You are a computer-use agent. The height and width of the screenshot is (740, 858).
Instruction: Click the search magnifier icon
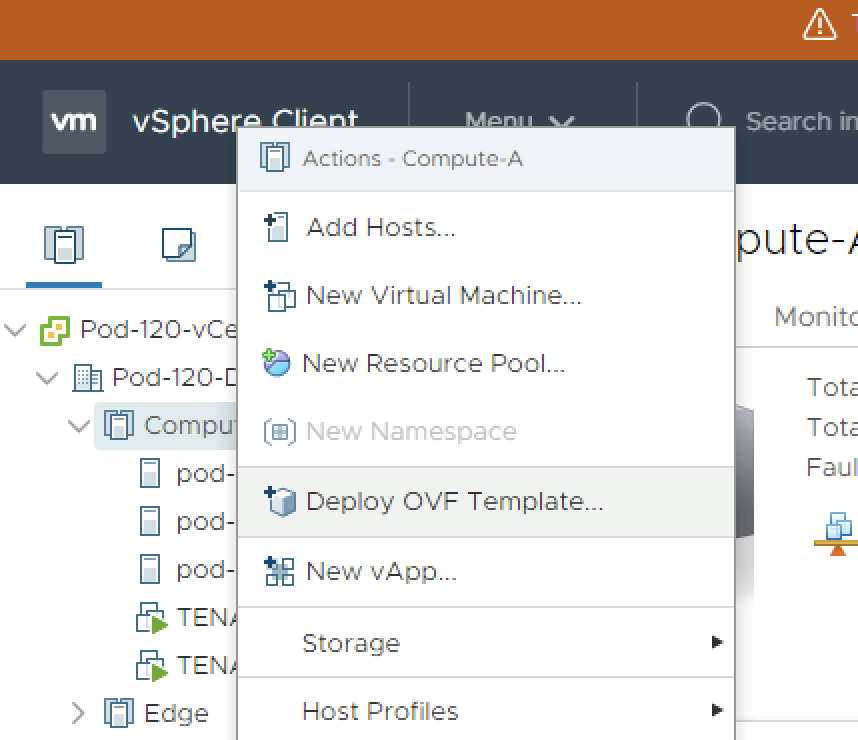pyautogui.click(x=703, y=121)
